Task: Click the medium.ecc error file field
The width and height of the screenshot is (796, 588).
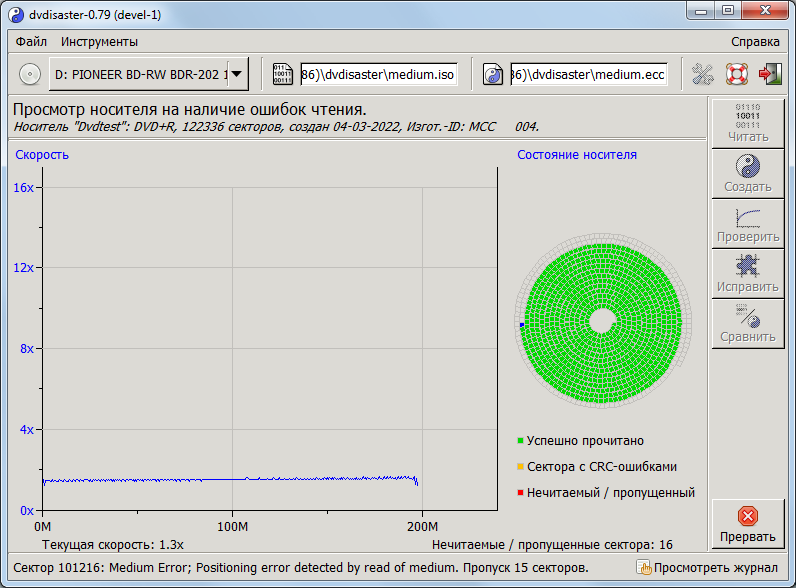Action: tap(589, 74)
